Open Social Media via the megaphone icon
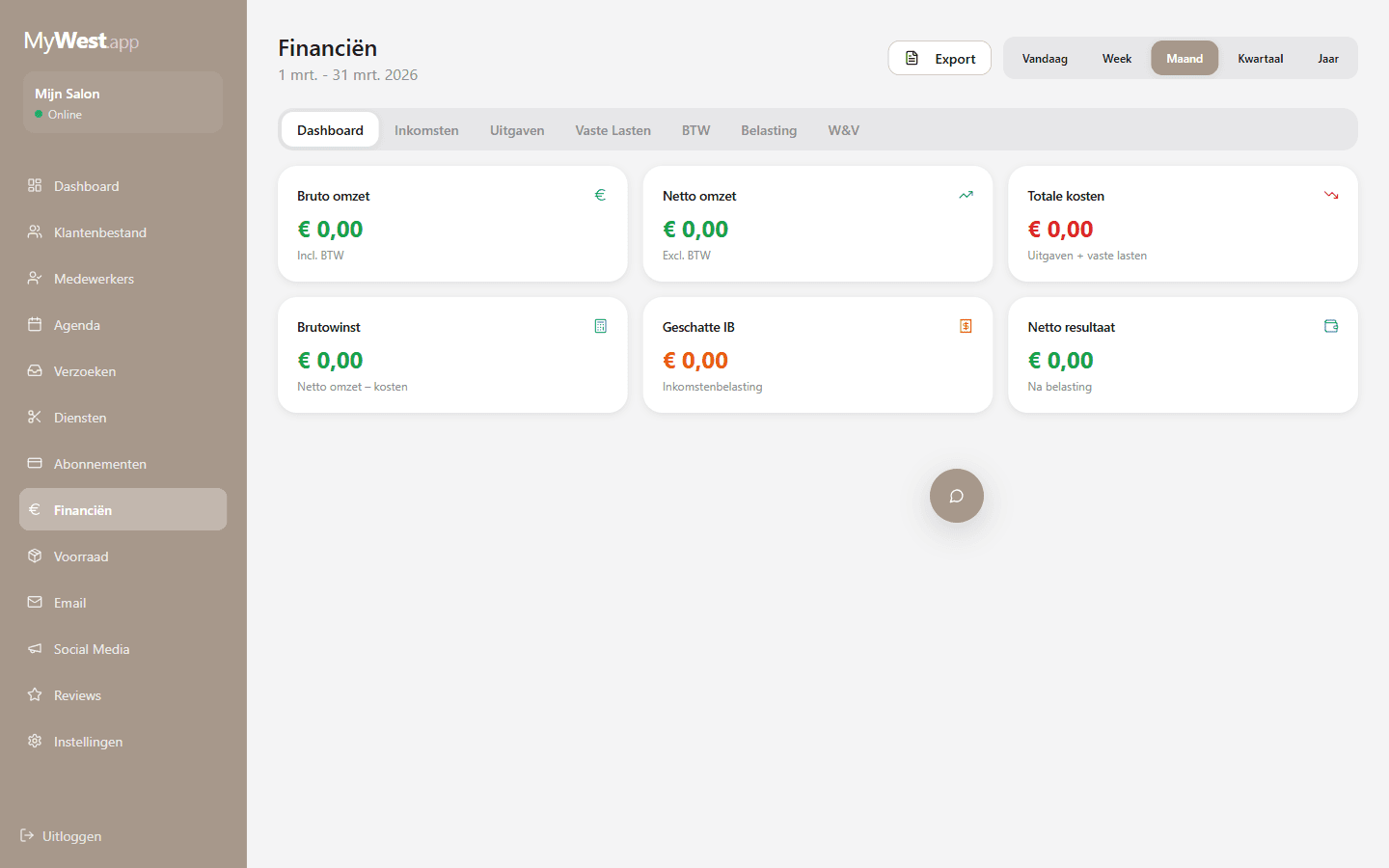 click(34, 649)
